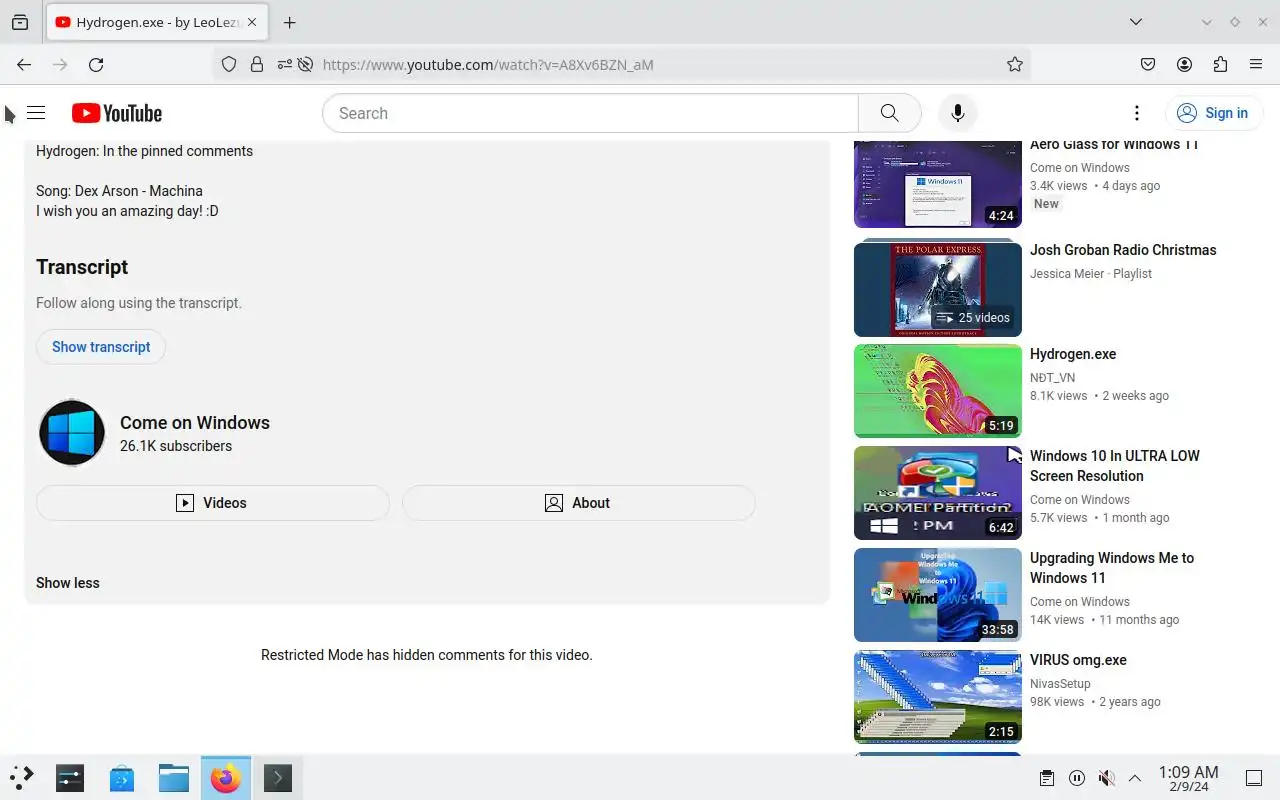Image resolution: width=1280 pixels, height=800 pixels.
Task: Bookmark this page with the star
Action: pos(1015,64)
